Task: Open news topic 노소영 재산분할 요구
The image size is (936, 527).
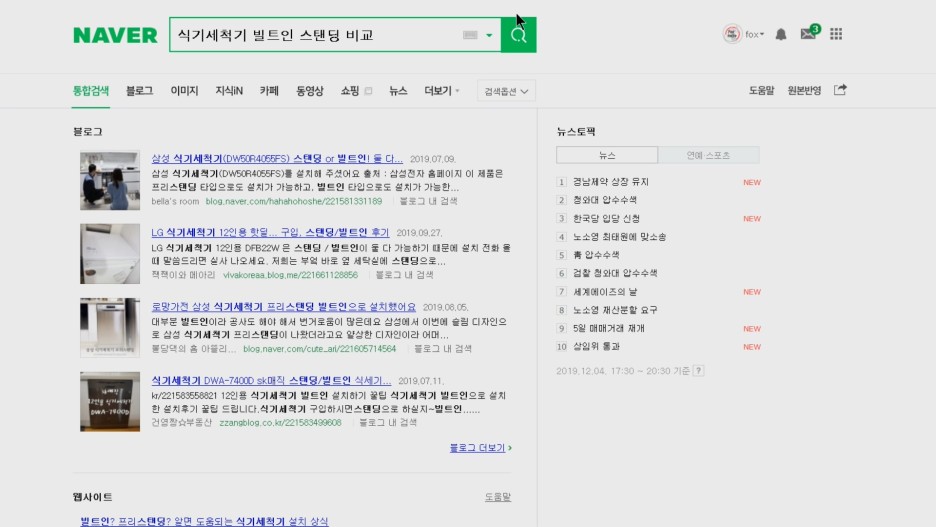Action: [x=615, y=310]
